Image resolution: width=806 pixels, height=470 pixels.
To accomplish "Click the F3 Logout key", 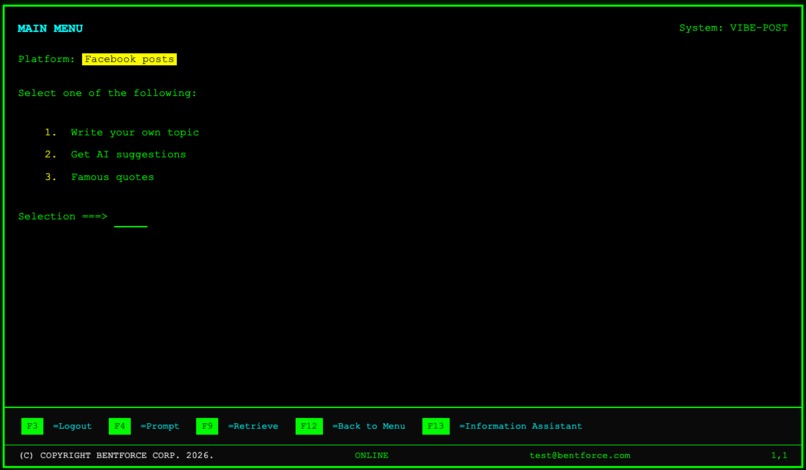I will tap(32, 426).
